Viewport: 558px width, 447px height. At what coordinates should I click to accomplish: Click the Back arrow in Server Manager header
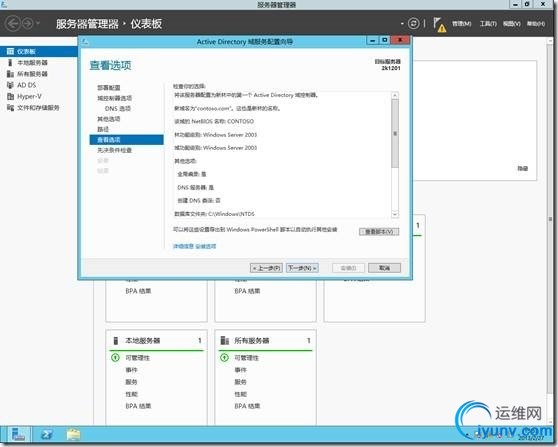tap(13, 24)
